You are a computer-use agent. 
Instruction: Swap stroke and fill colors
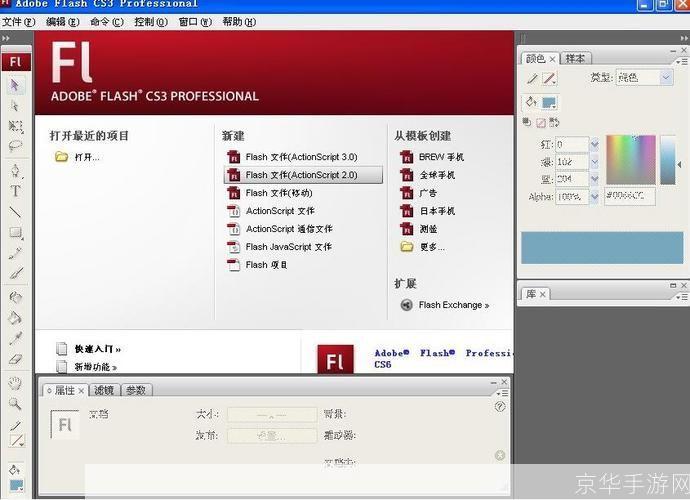[x=554, y=122]
